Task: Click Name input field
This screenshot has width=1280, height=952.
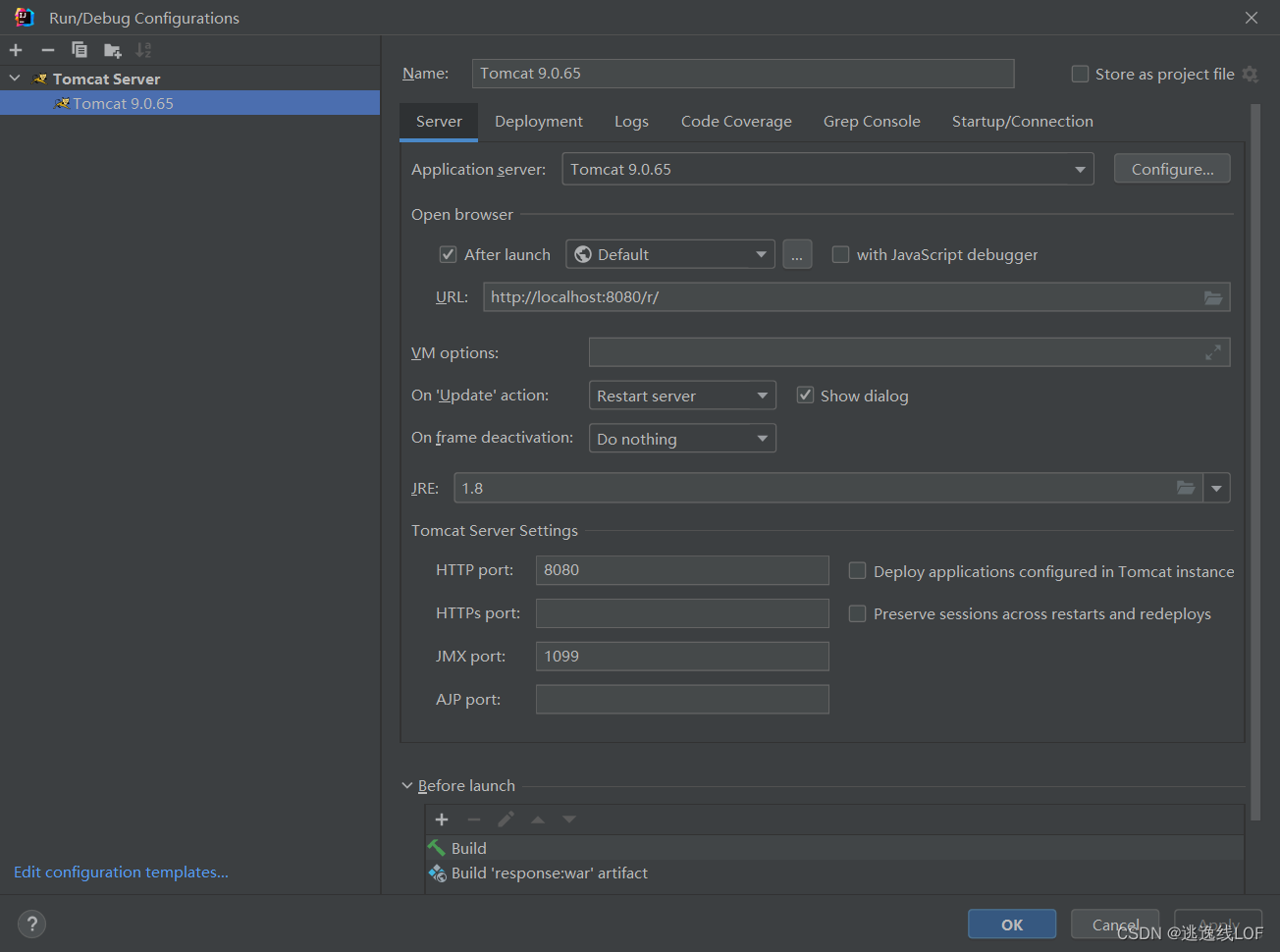Action: (x=743, y=74)
